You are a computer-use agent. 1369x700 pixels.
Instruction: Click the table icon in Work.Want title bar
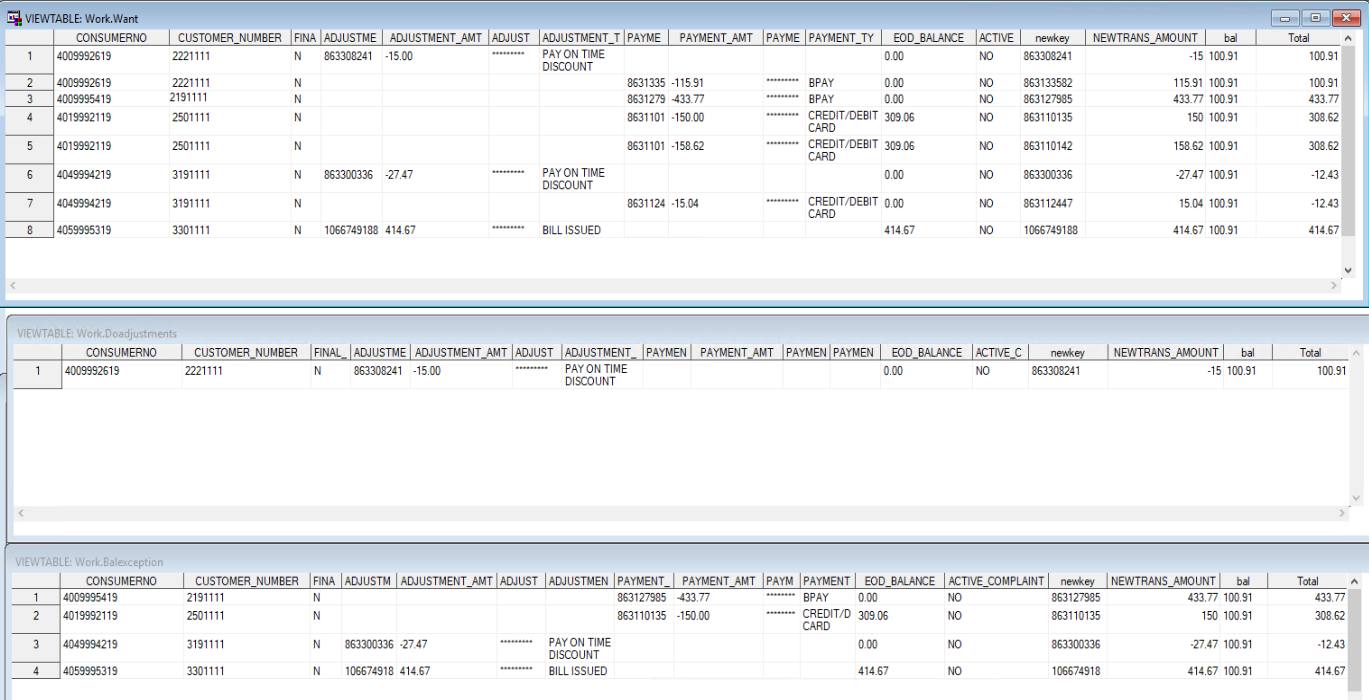13,17
